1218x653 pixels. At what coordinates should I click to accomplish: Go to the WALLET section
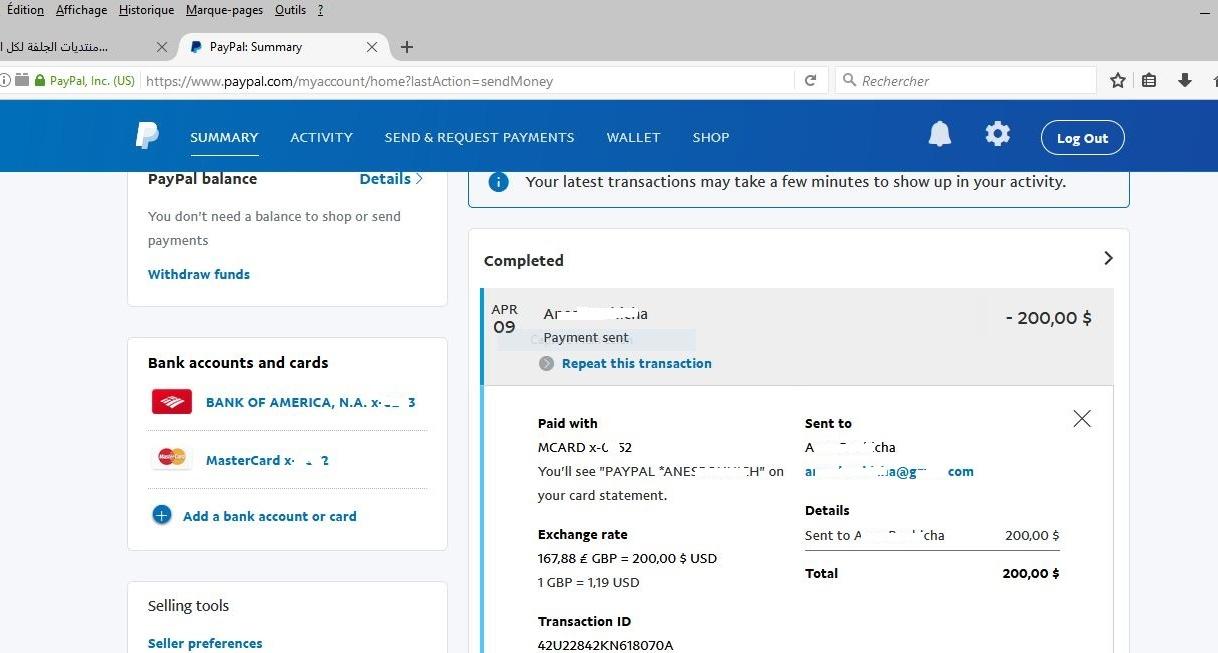[633, 137]
